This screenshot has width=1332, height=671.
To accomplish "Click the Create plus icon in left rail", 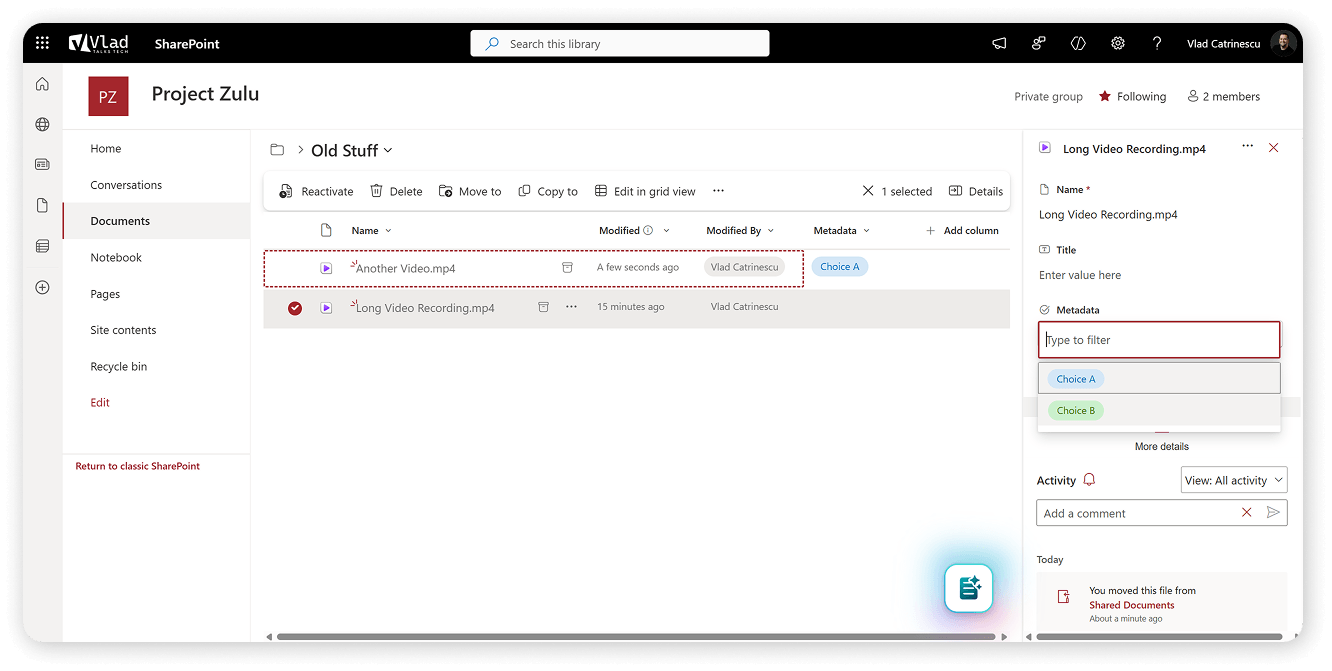I will [x=42, y=287].
